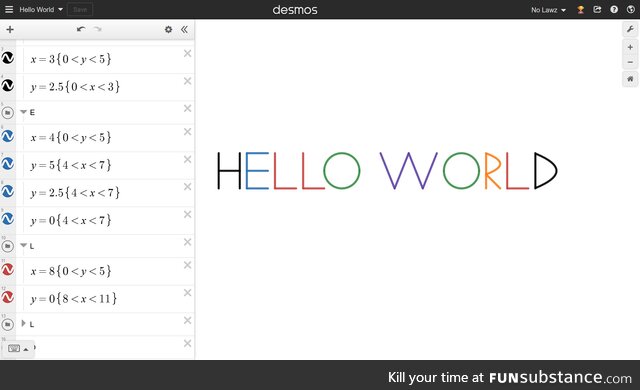Edit the expression x=3{0<y<5}
This screenshot has height=390, width=640.
point(71,59)
